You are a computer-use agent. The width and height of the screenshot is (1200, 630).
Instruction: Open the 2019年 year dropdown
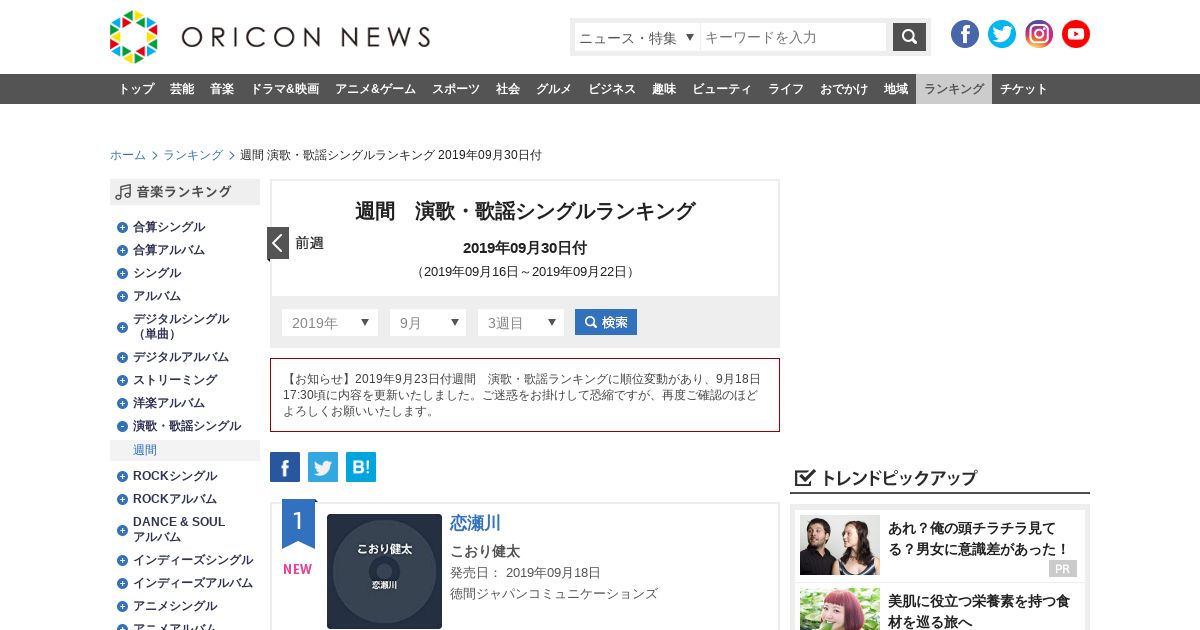click(x=330, y=322)
